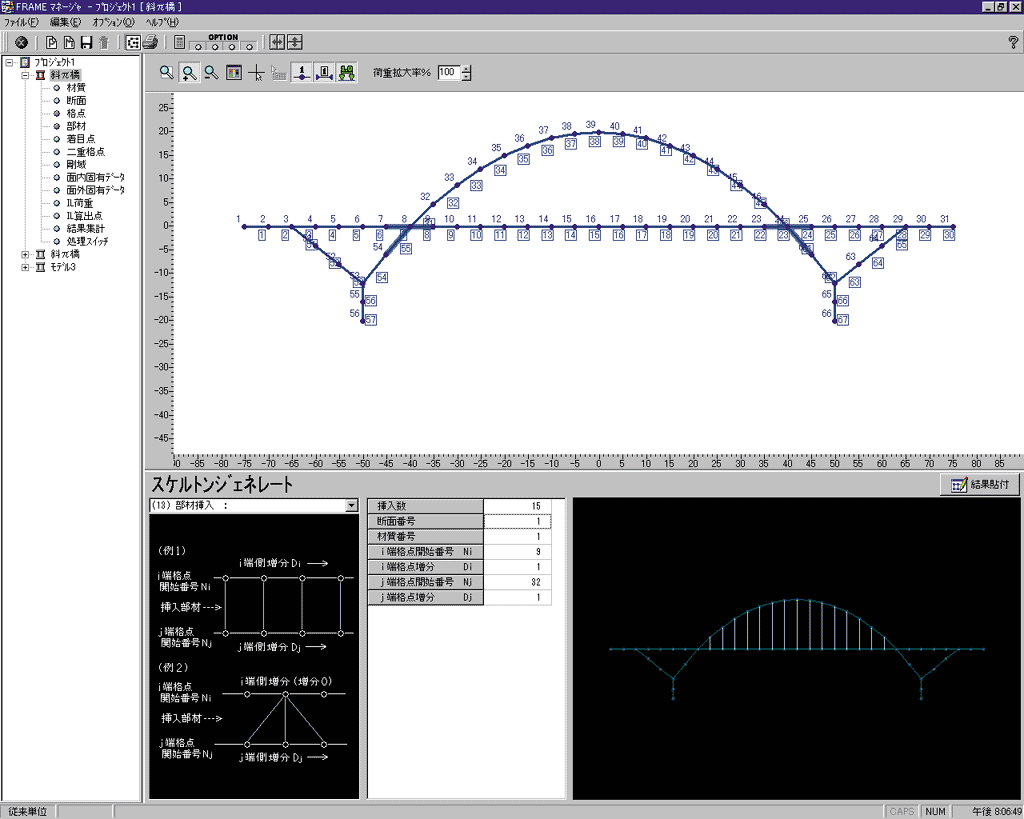This screenshot has width=1024, height=819.
Task: Click the crosshair cursor tool icon
Action: (256, 73)
